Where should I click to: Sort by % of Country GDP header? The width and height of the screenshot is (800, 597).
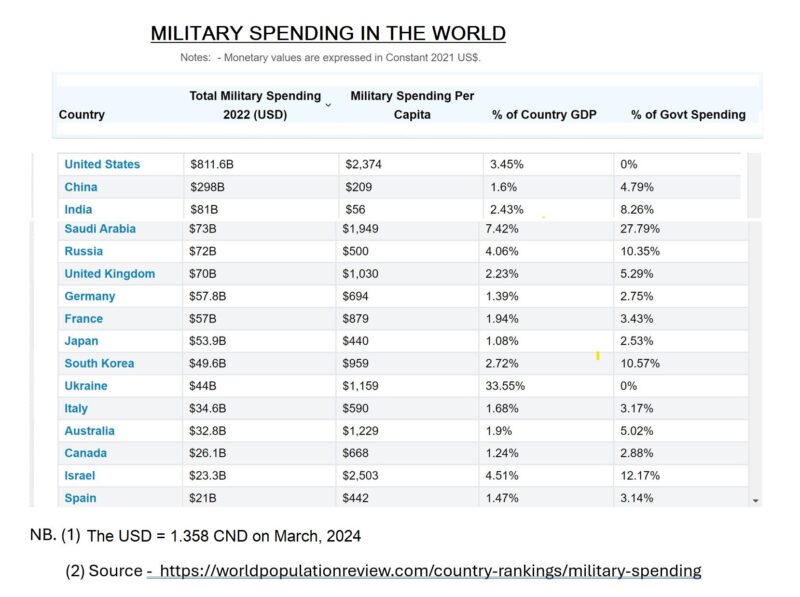[544, 115]
